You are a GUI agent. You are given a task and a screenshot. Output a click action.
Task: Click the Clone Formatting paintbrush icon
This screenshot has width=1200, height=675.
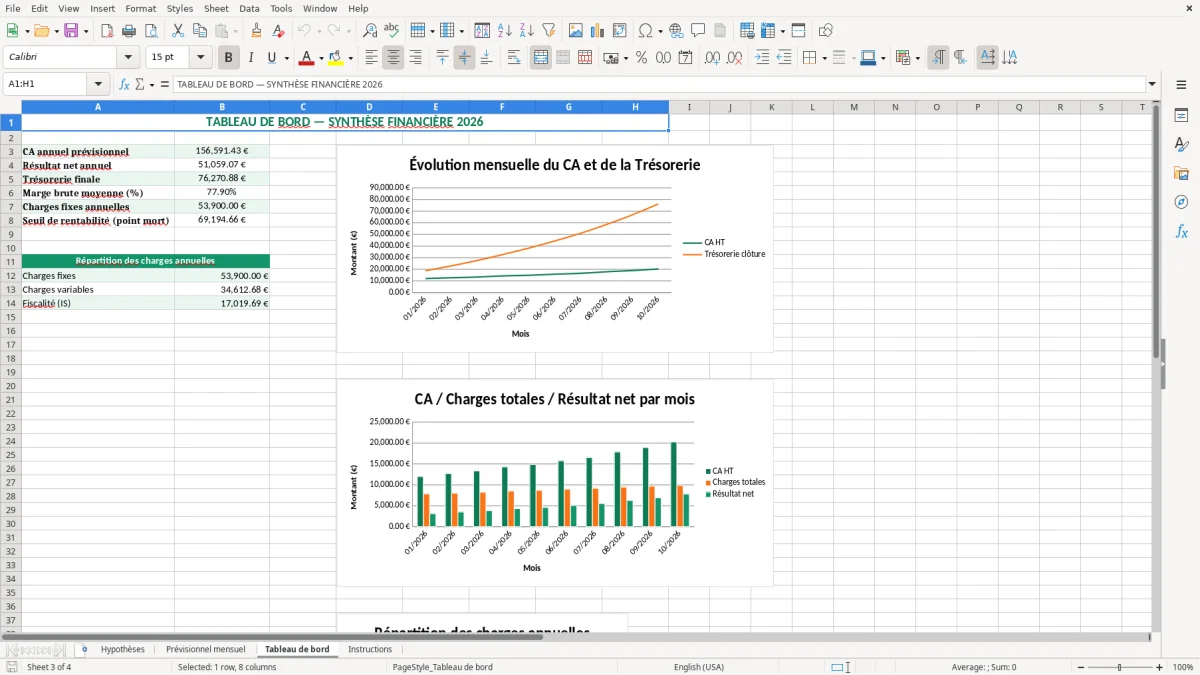(x=257, y=31)
